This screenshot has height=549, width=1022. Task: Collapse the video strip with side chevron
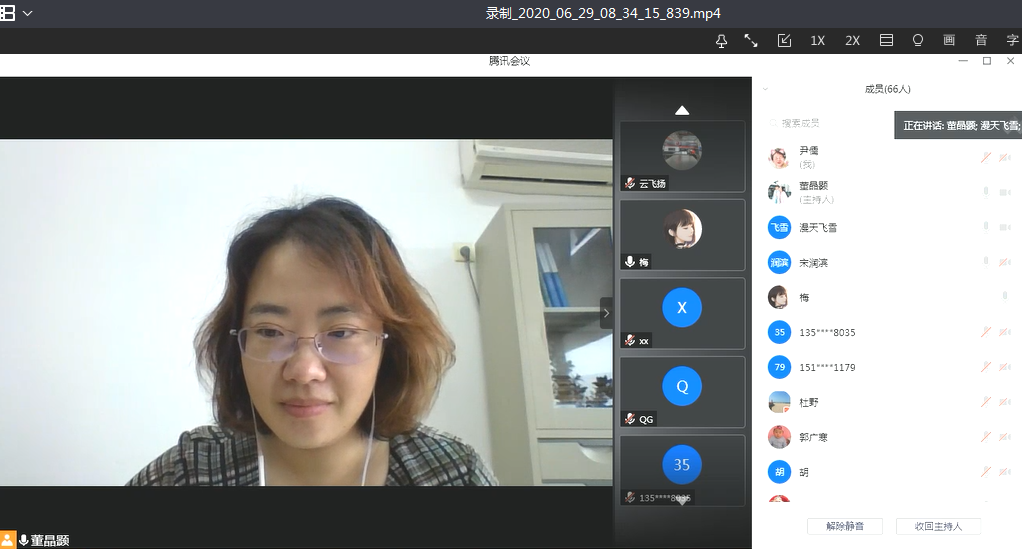point(606,312)
